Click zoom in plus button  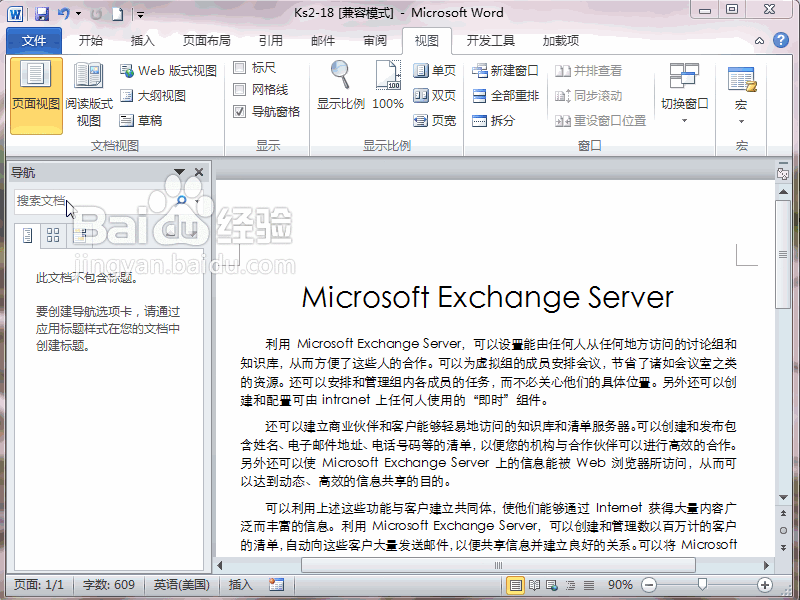pos(764,585)
